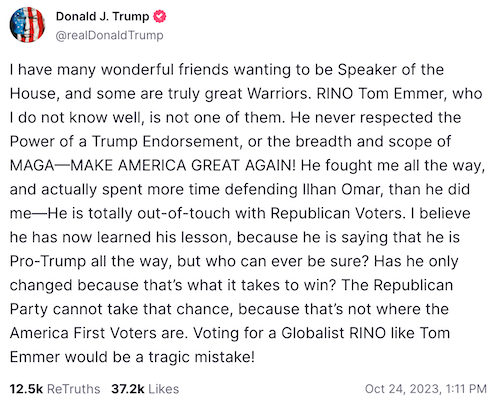The height and width of the screenshot is (402, 500).
Task: Click the name 'Ilhan Omar' in the post
Action: point(341,190)
